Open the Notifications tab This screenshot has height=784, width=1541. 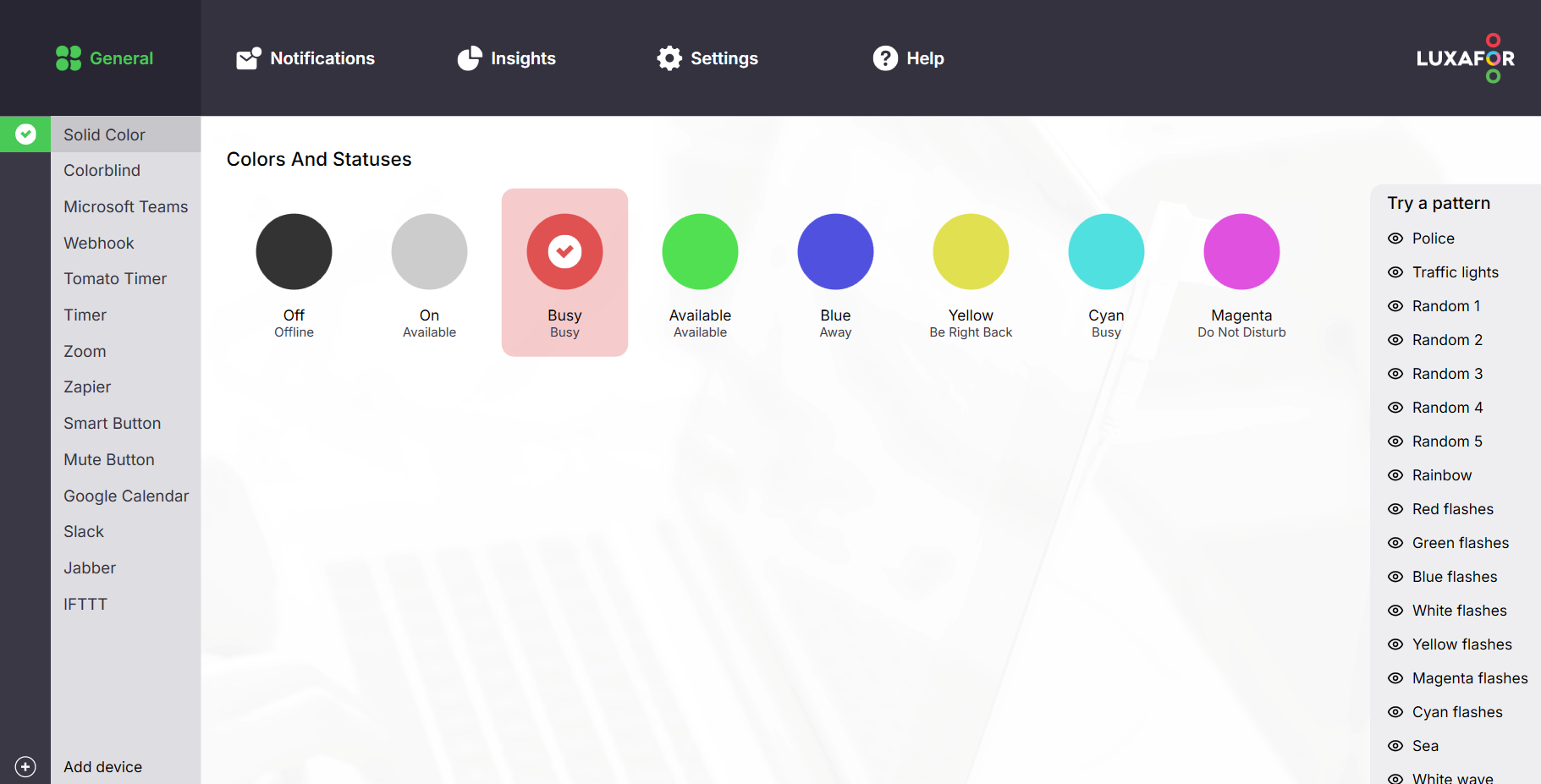click(x=305, y=58)
